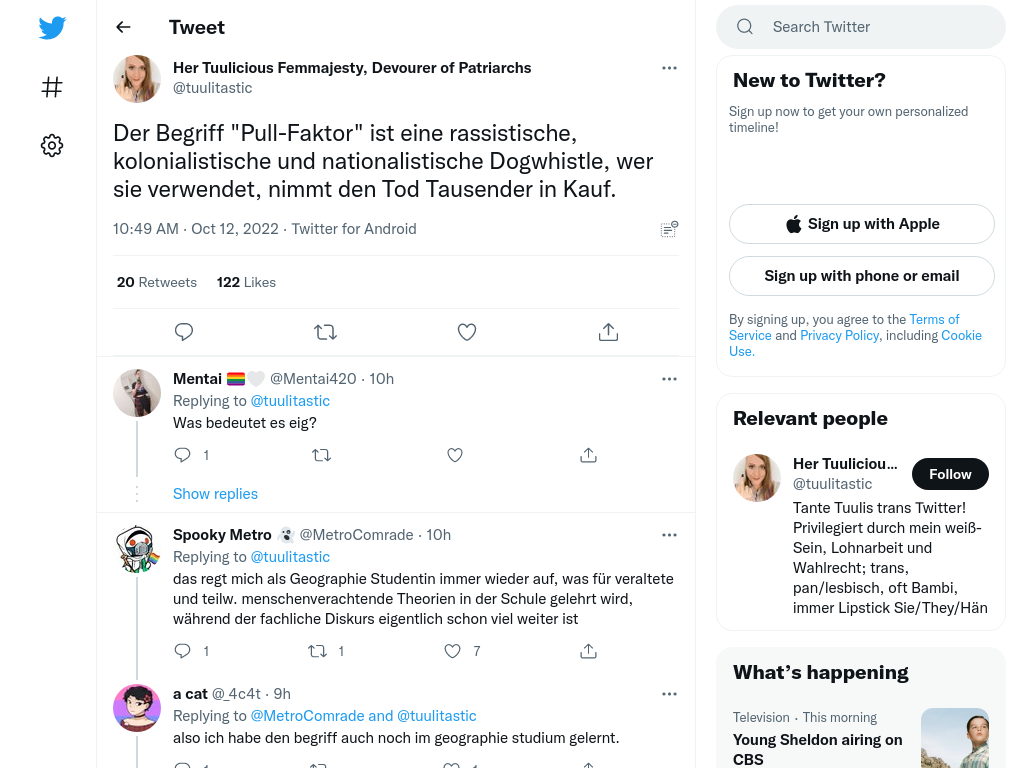The image size is (1024, 768).
Task: Like the main tweet heart icon
Action: (x=467, y=332)
